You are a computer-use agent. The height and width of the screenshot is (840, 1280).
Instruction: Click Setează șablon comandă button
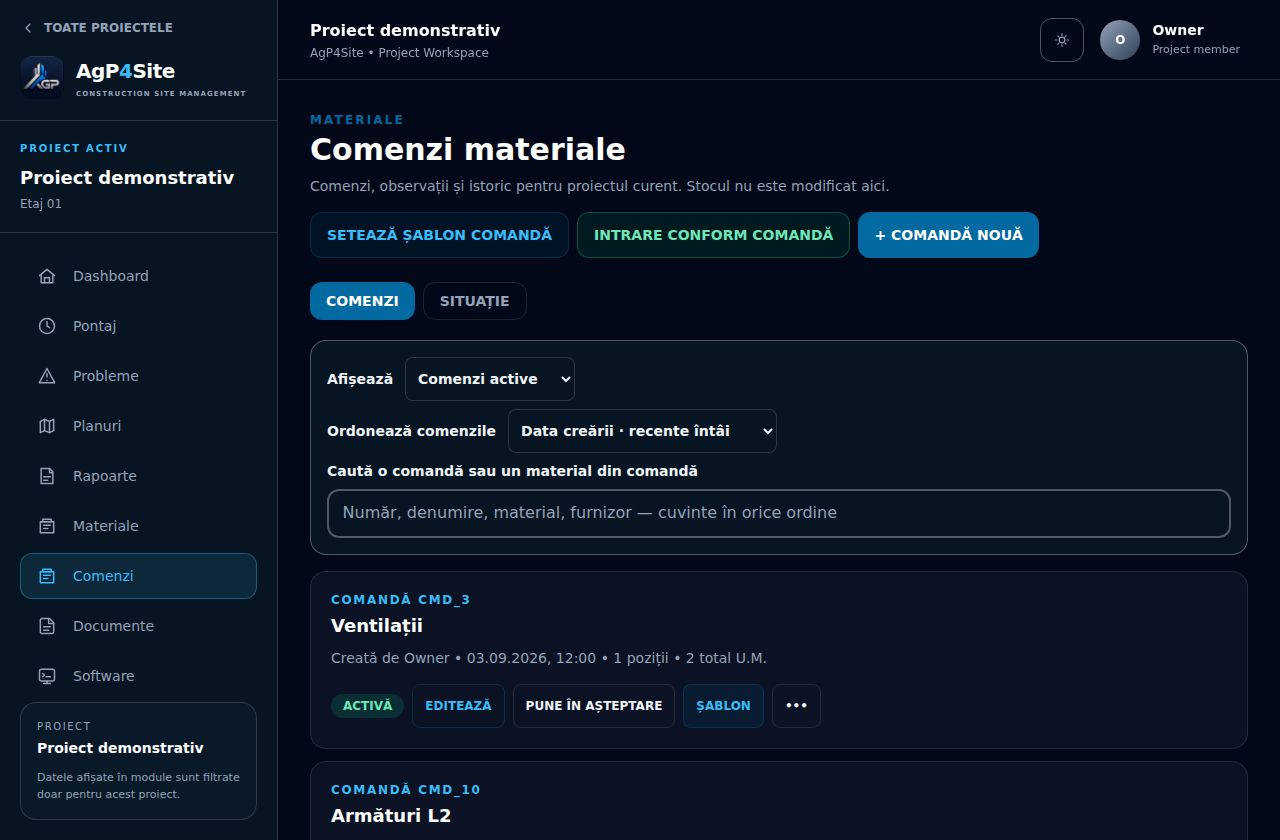[439, 235]
